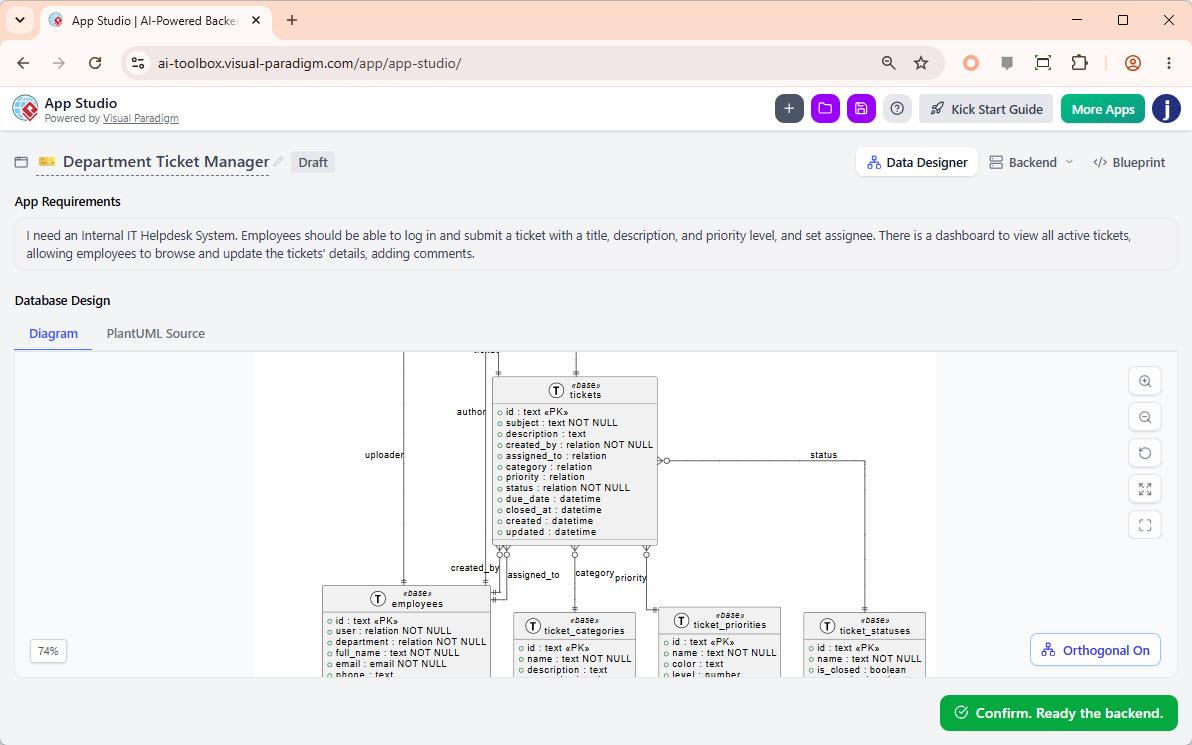Select the ticket_priorities table header
This screenshot has width=1192, height=745.
click(x=719, y=620)
